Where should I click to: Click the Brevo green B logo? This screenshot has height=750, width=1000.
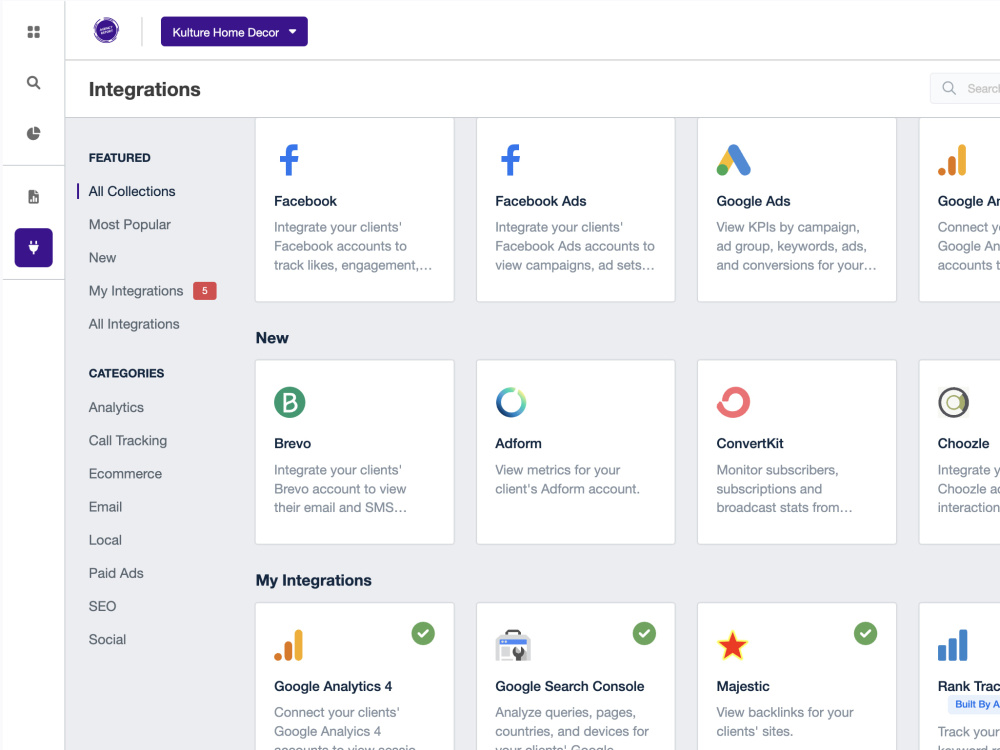coord(290,402)
